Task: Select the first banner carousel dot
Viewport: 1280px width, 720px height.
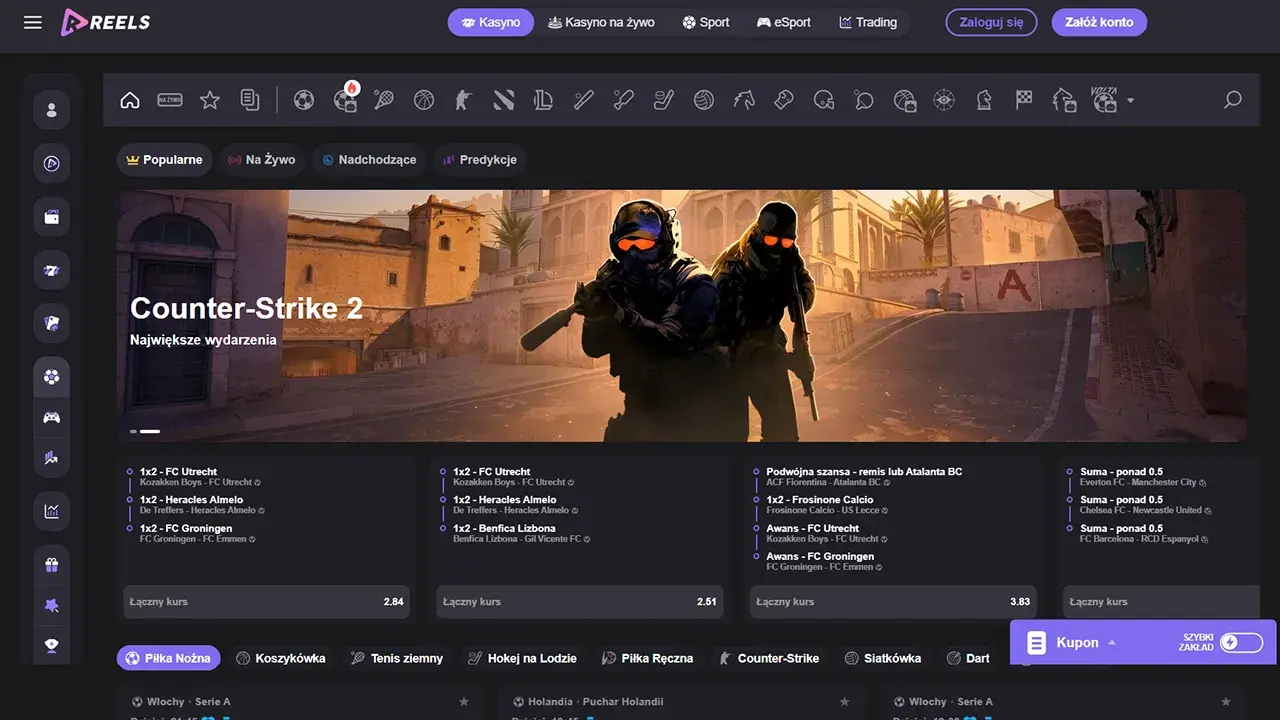Action: click(x=133, y=431)
